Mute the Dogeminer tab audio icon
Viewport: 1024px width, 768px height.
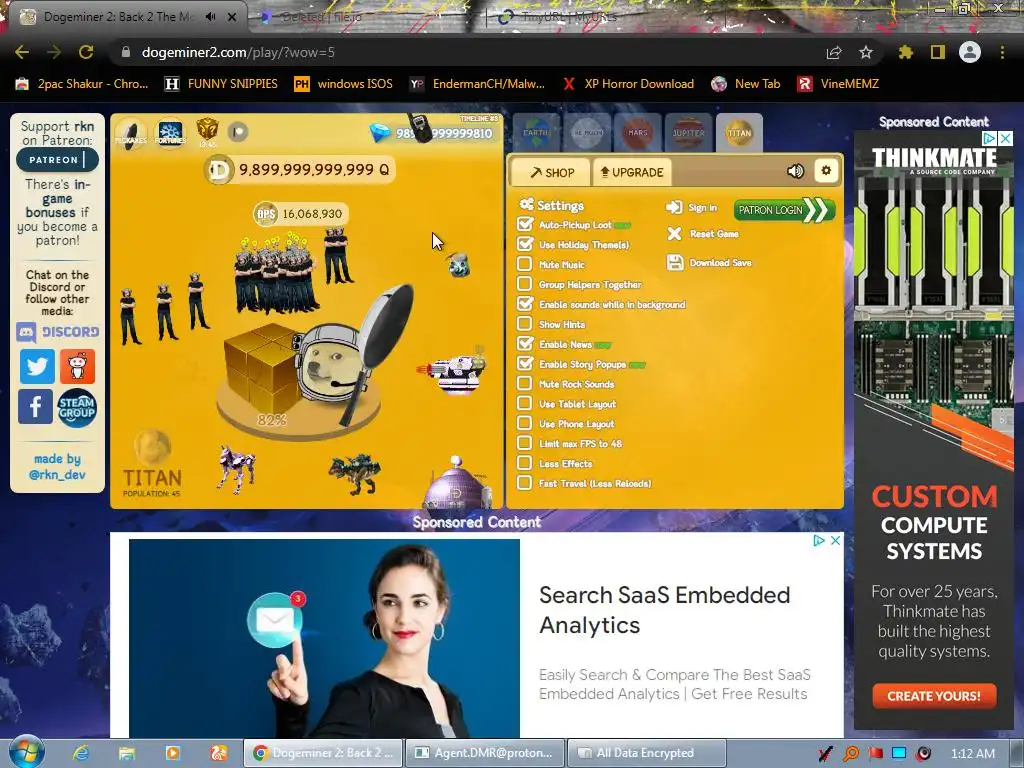click(x=210, y=17)
